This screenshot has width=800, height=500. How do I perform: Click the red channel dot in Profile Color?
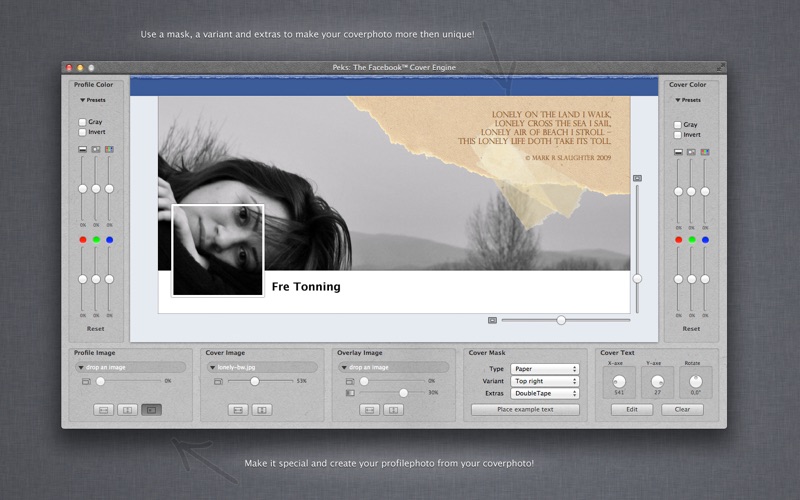tap(83, 240)
